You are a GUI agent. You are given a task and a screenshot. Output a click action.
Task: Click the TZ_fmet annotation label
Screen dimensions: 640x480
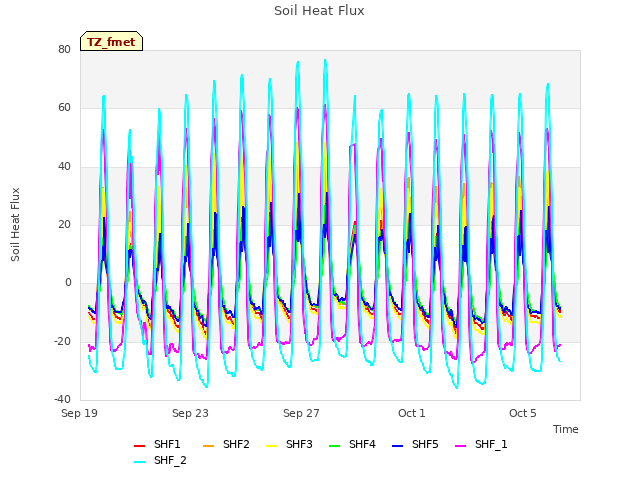[x=111, y=42]
